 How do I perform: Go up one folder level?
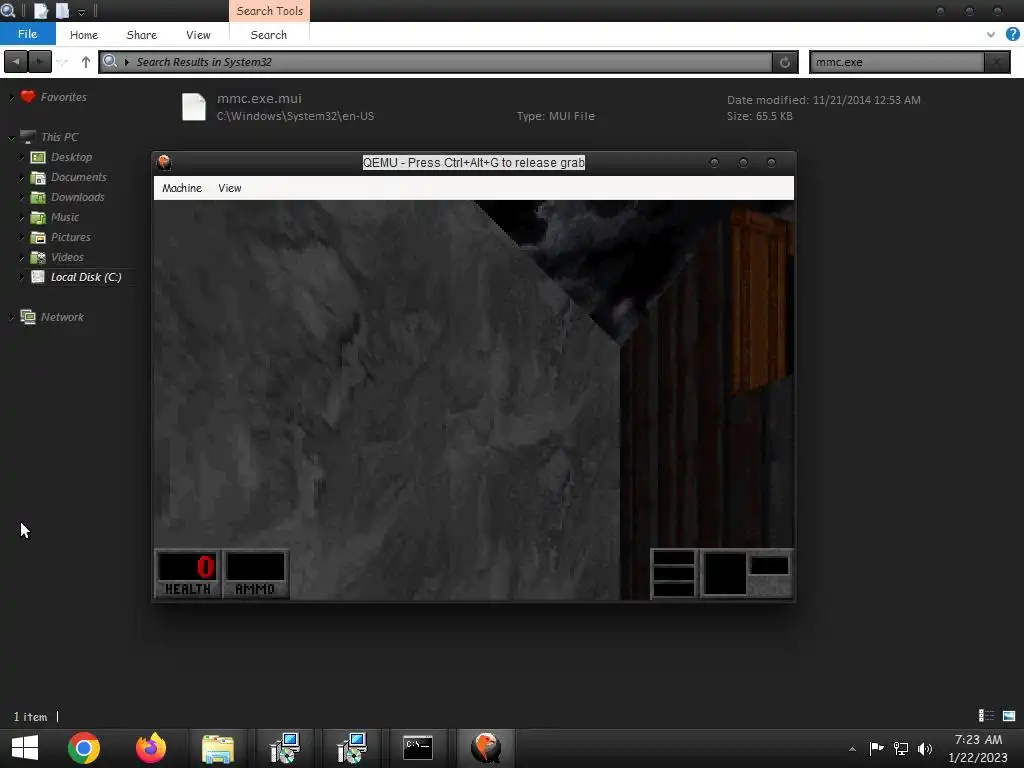(86, 62)
